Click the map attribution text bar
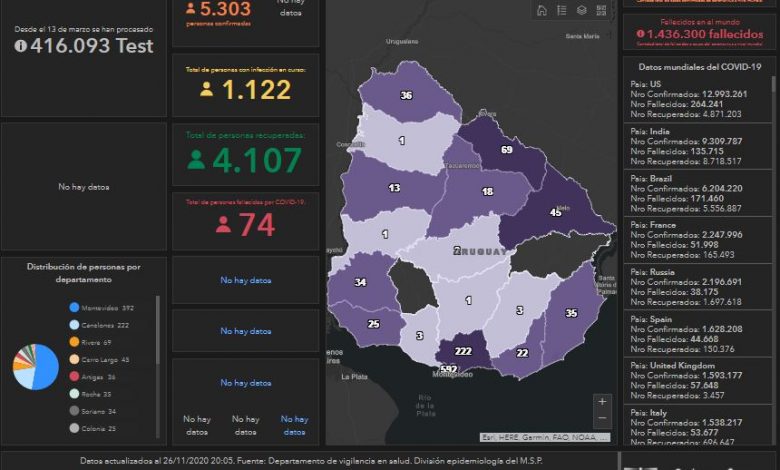The width and height of the screenshot is (780, 470). (x=545, y=438)
